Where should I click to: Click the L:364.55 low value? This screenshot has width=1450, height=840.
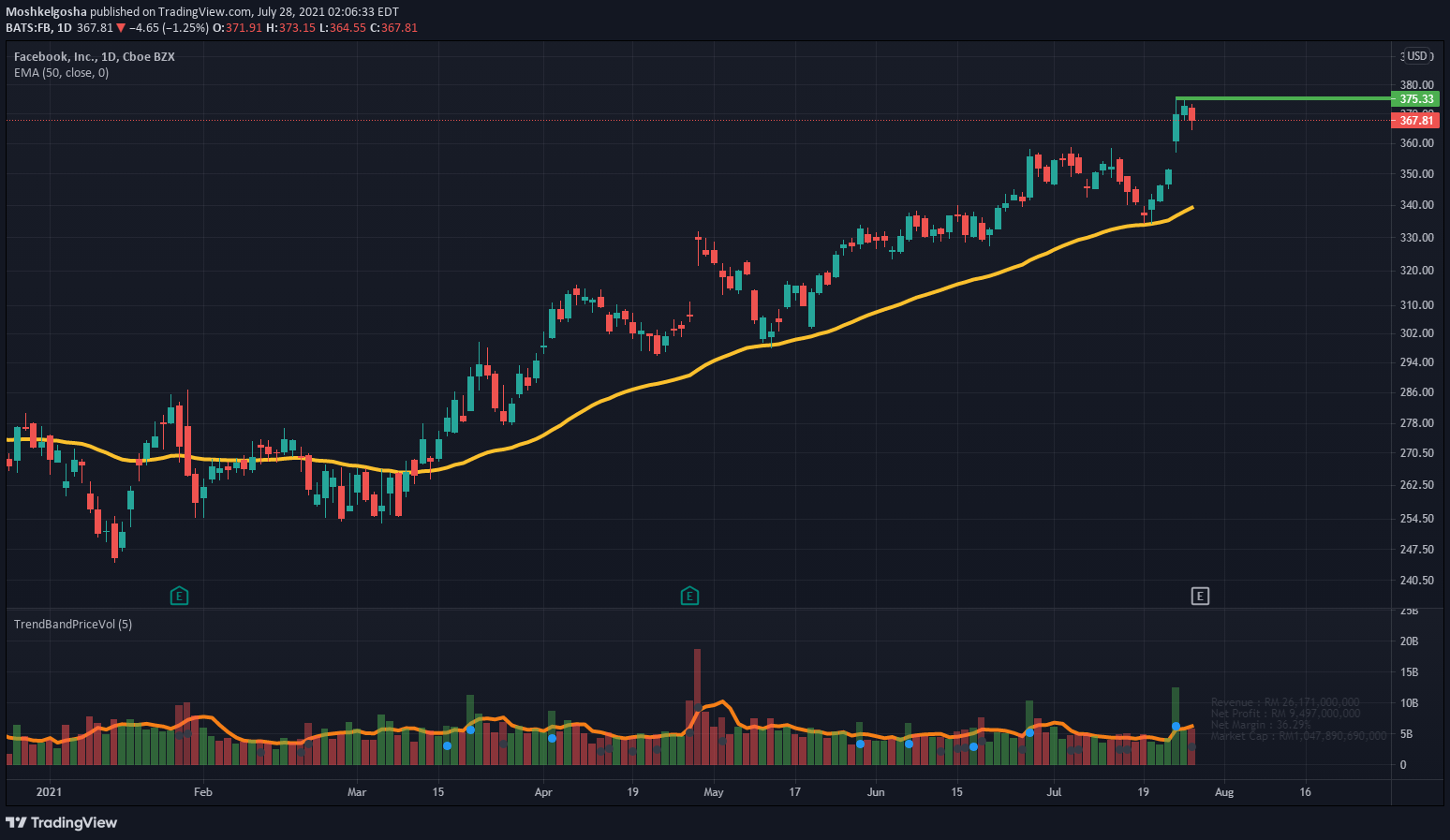pos(343,27)
